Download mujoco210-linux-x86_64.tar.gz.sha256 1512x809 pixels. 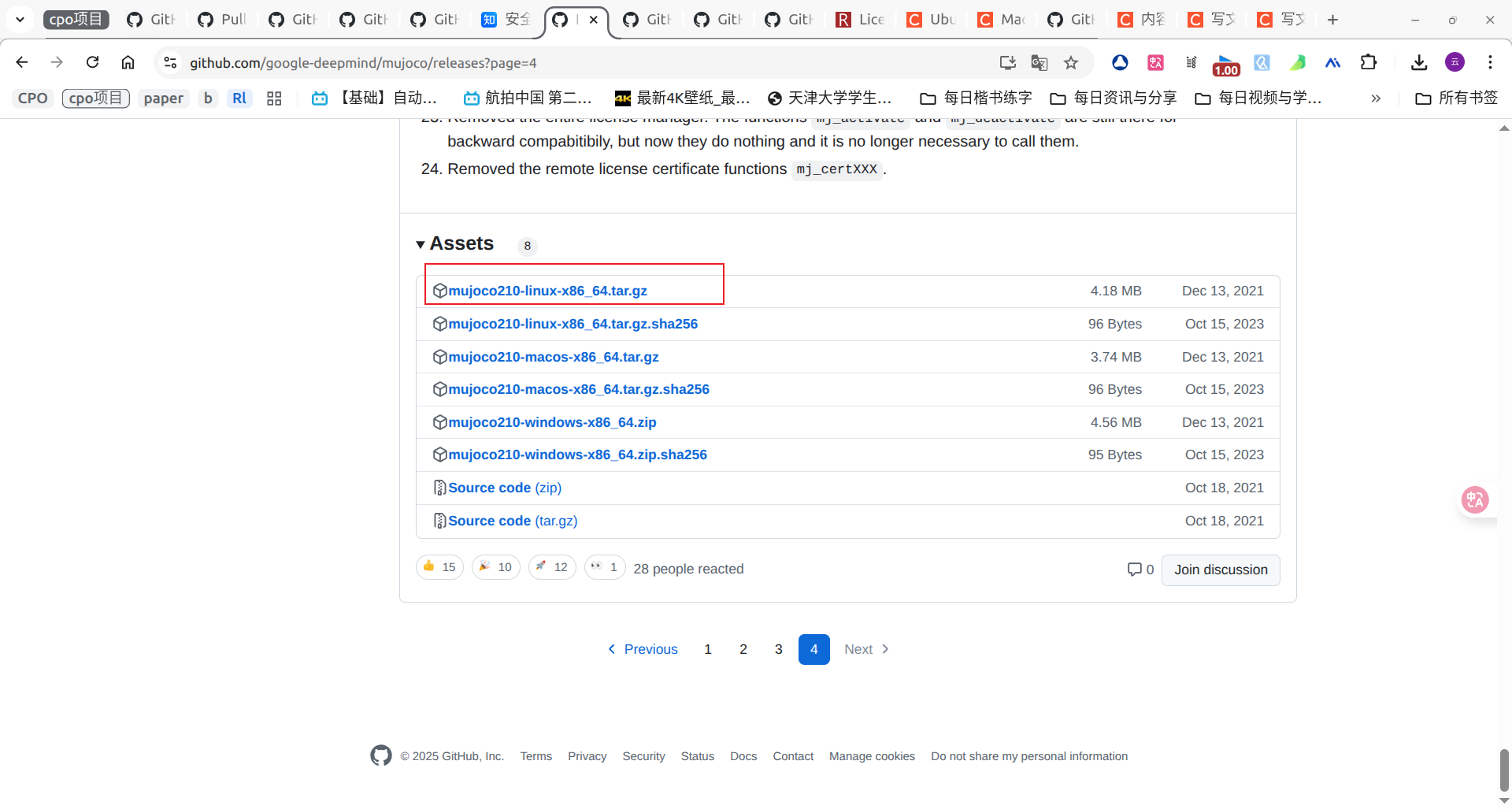[x=573, y=324]
